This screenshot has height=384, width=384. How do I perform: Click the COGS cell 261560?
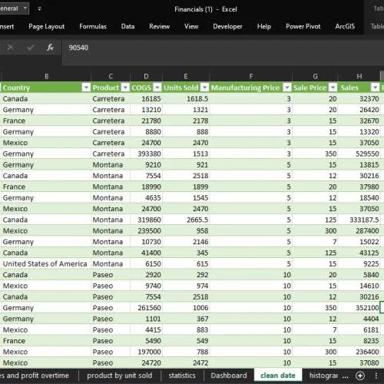146,308
